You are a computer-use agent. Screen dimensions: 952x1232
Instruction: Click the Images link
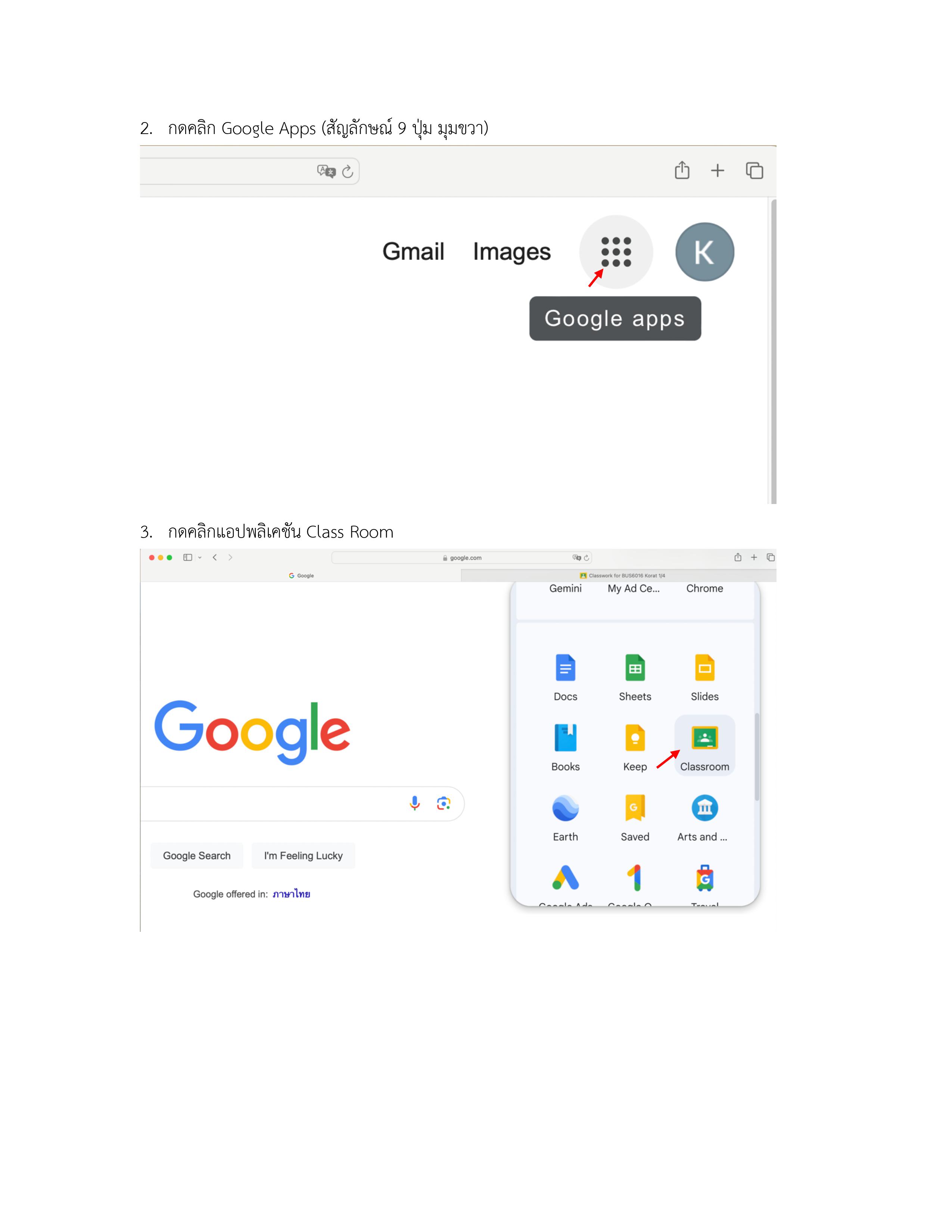[x=511, y=252]
